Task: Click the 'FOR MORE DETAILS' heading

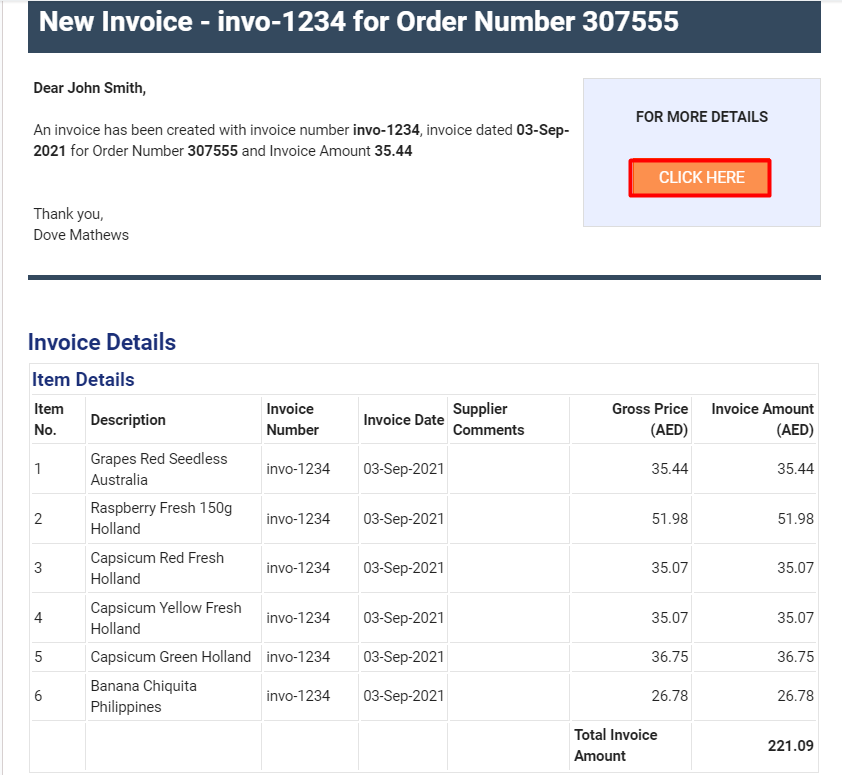Action: (701, 117)
